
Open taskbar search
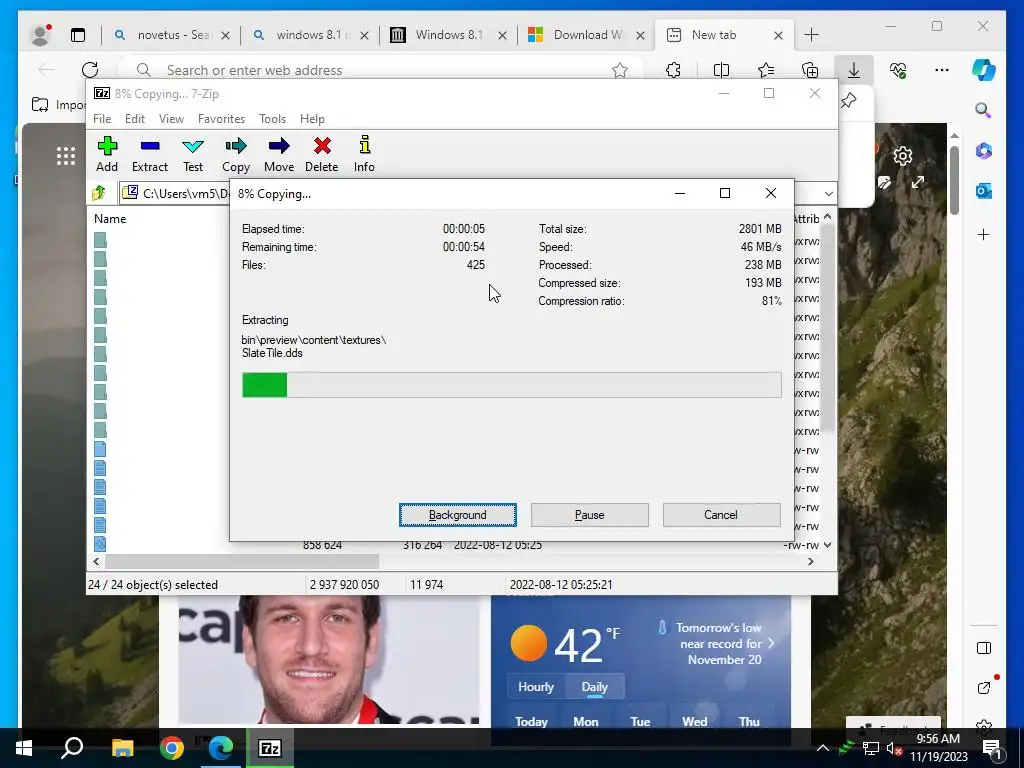72,748
